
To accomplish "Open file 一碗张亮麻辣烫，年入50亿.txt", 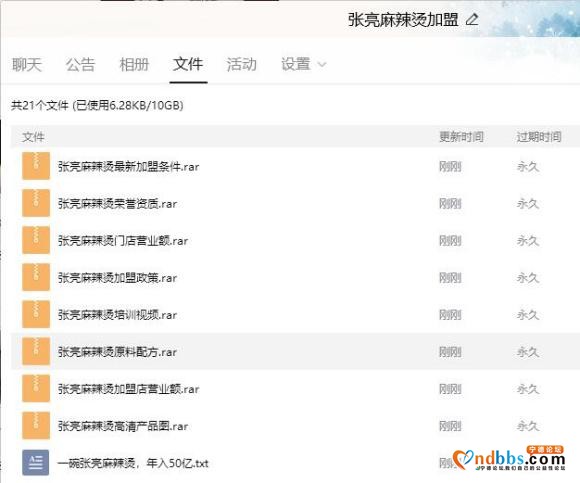I will pos(133,463).
